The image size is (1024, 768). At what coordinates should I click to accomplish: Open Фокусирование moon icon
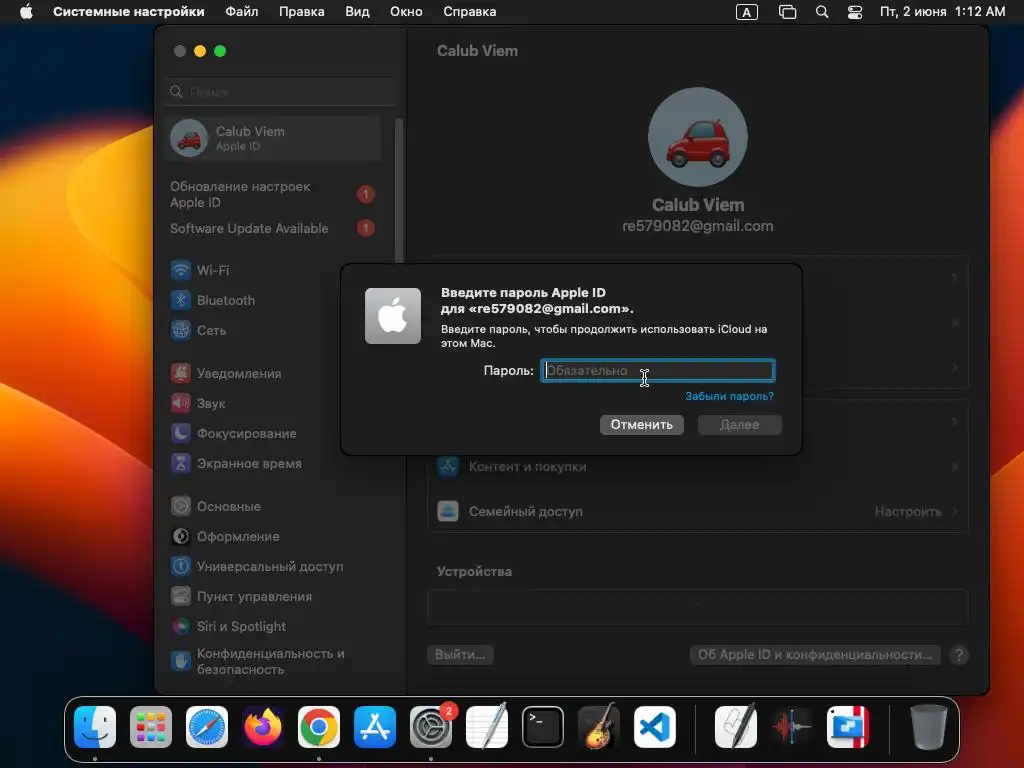tap(181, 433)
